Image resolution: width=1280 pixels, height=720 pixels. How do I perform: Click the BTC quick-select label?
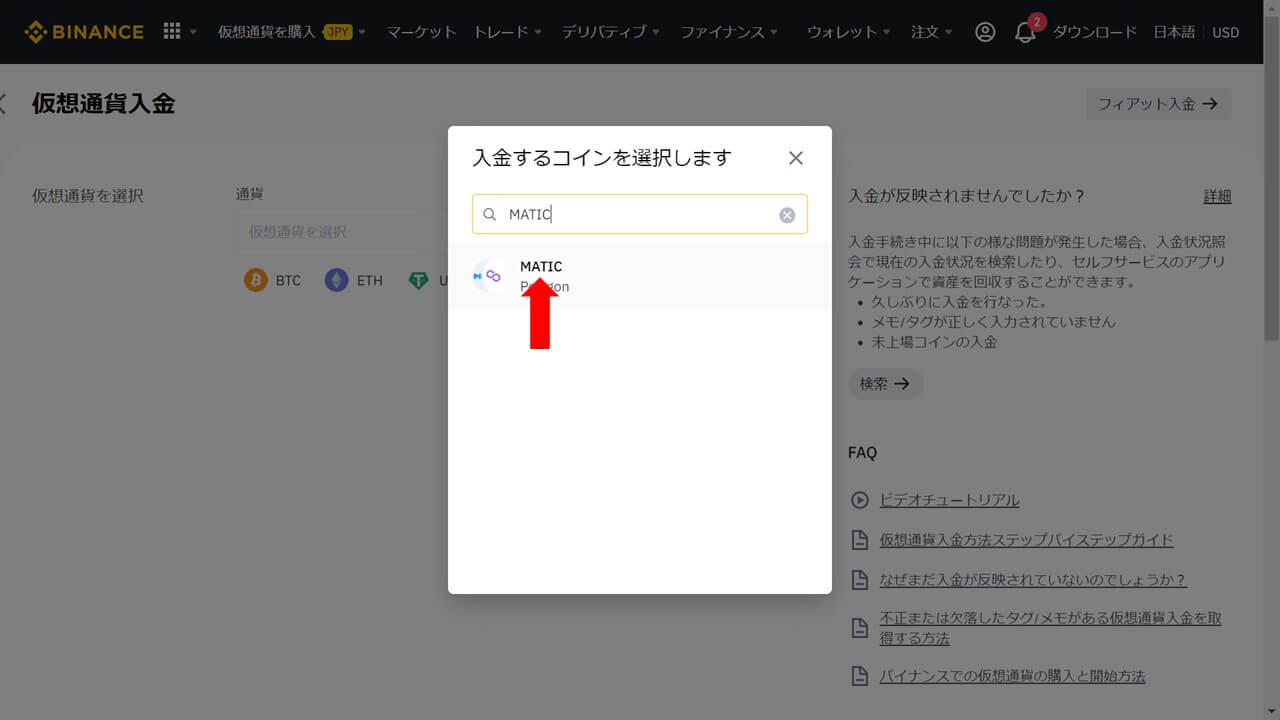click(x=288, y=281)
